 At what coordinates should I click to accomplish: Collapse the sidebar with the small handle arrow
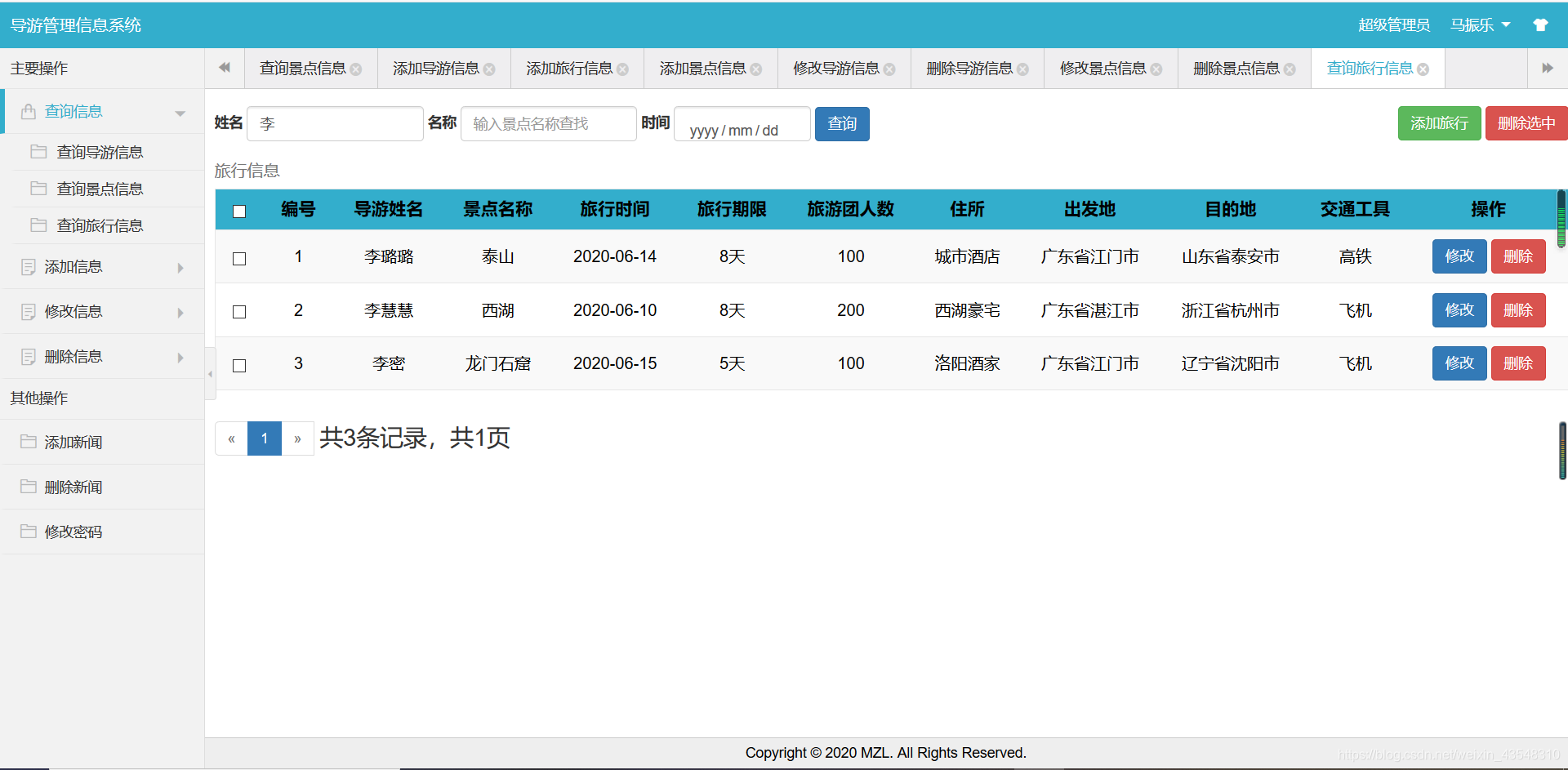click(210, 374)
